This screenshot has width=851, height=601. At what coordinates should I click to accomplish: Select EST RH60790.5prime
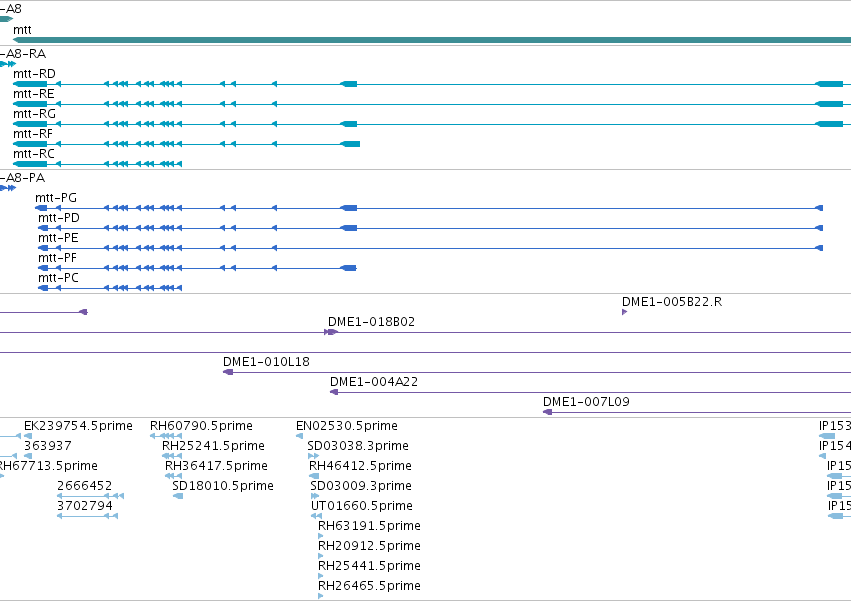(x=201, y=426)
